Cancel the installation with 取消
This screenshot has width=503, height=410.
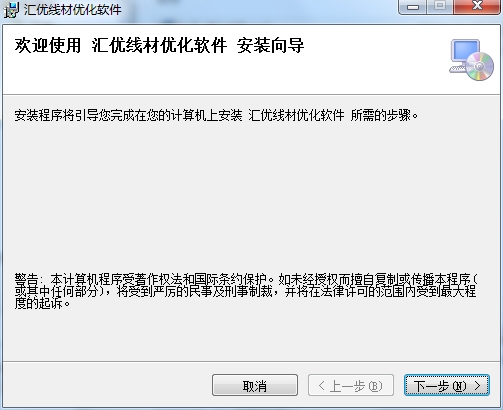255,385
